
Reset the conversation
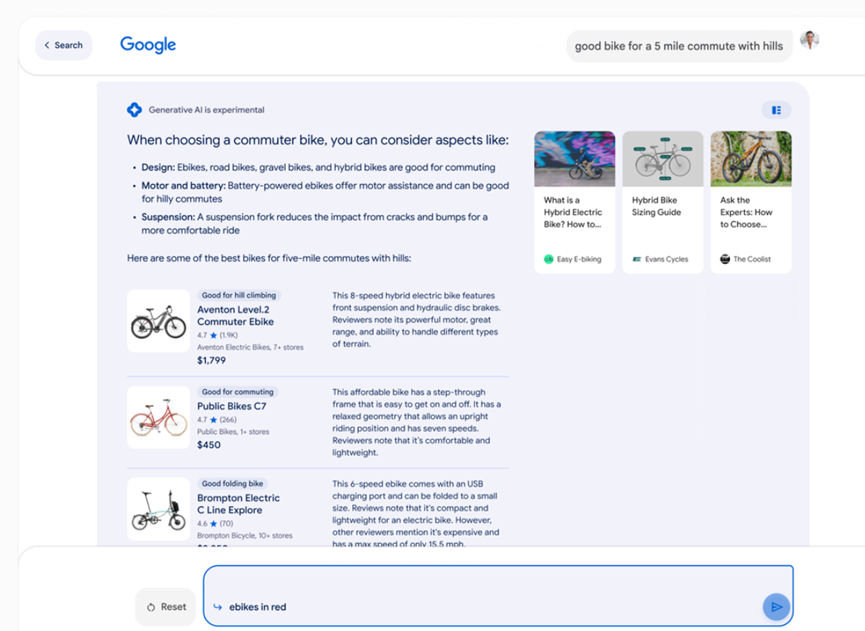coord(166,607)
